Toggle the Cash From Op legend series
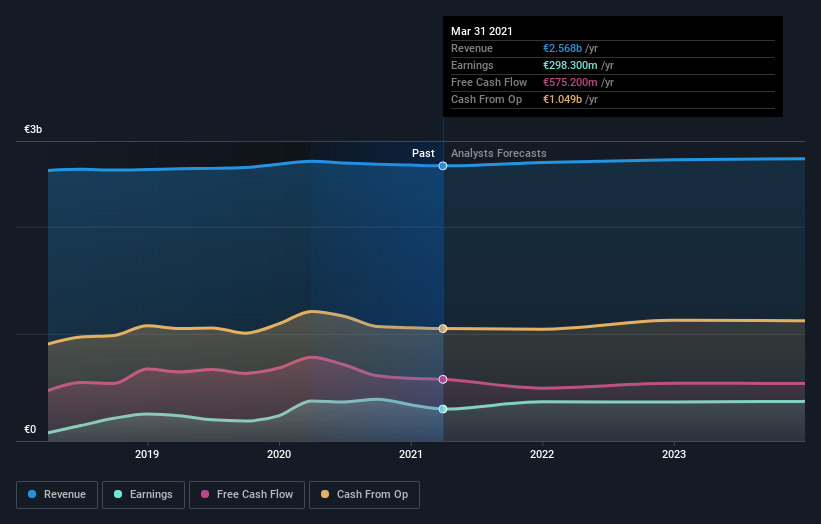 click(x=364, y=495)
